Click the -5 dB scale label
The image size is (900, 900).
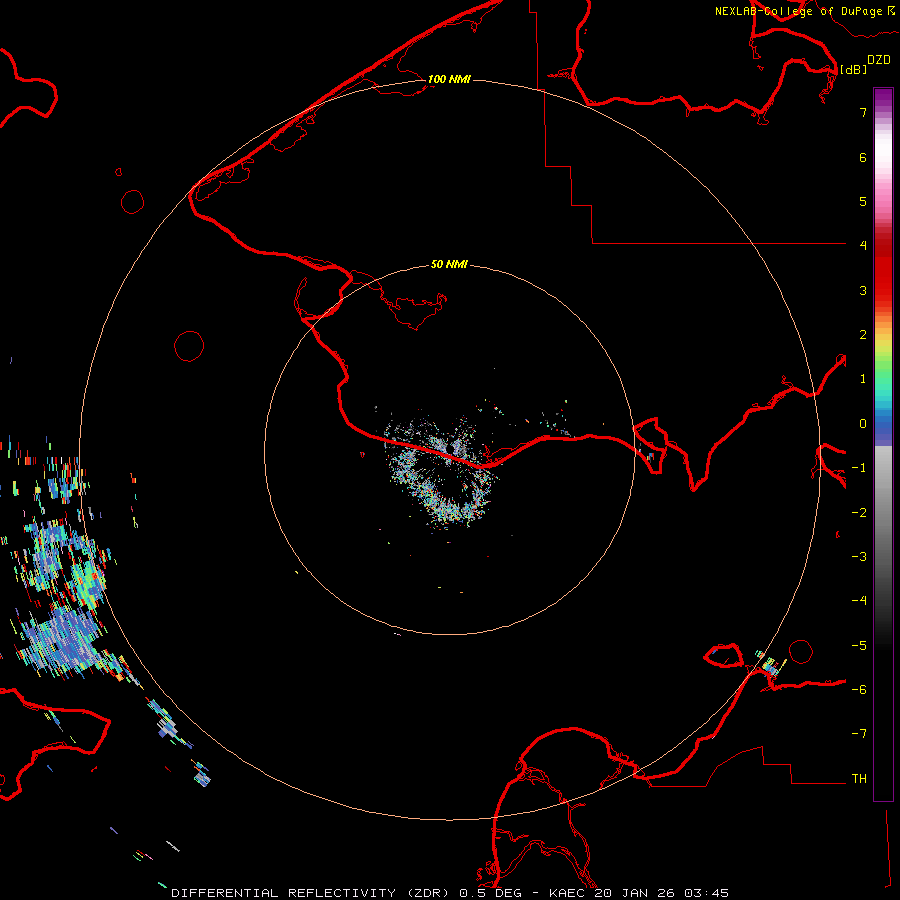coord(859,646)
